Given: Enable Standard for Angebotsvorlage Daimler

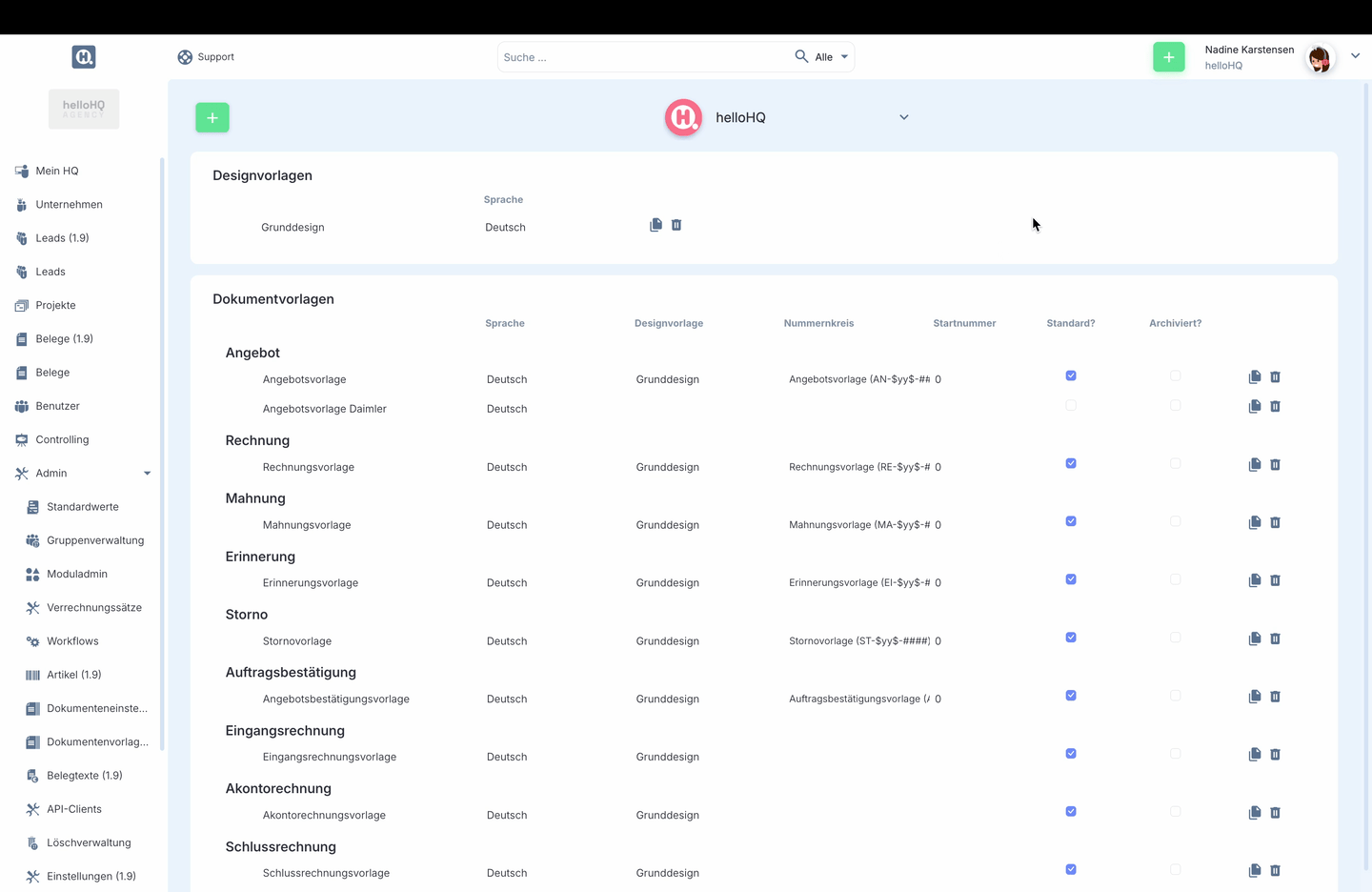Looking at the screenshot, I should click(1071, 406).
